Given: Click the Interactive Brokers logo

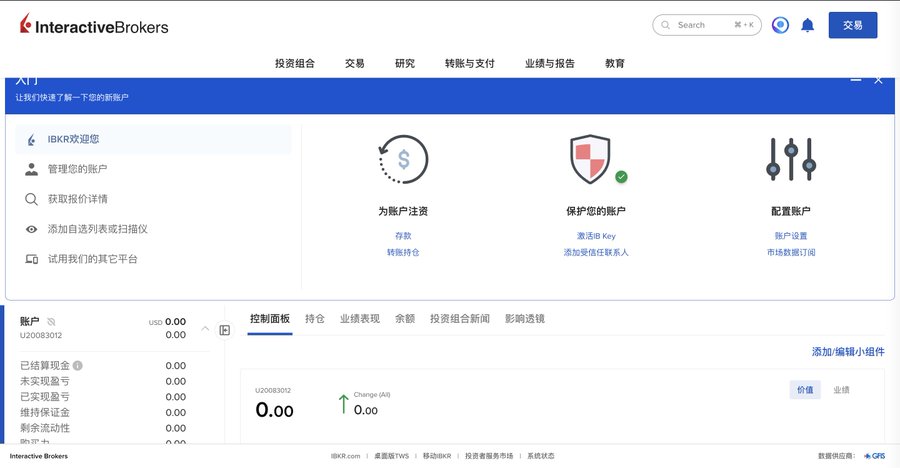Looking at the screenshot, I should point(94,25).
